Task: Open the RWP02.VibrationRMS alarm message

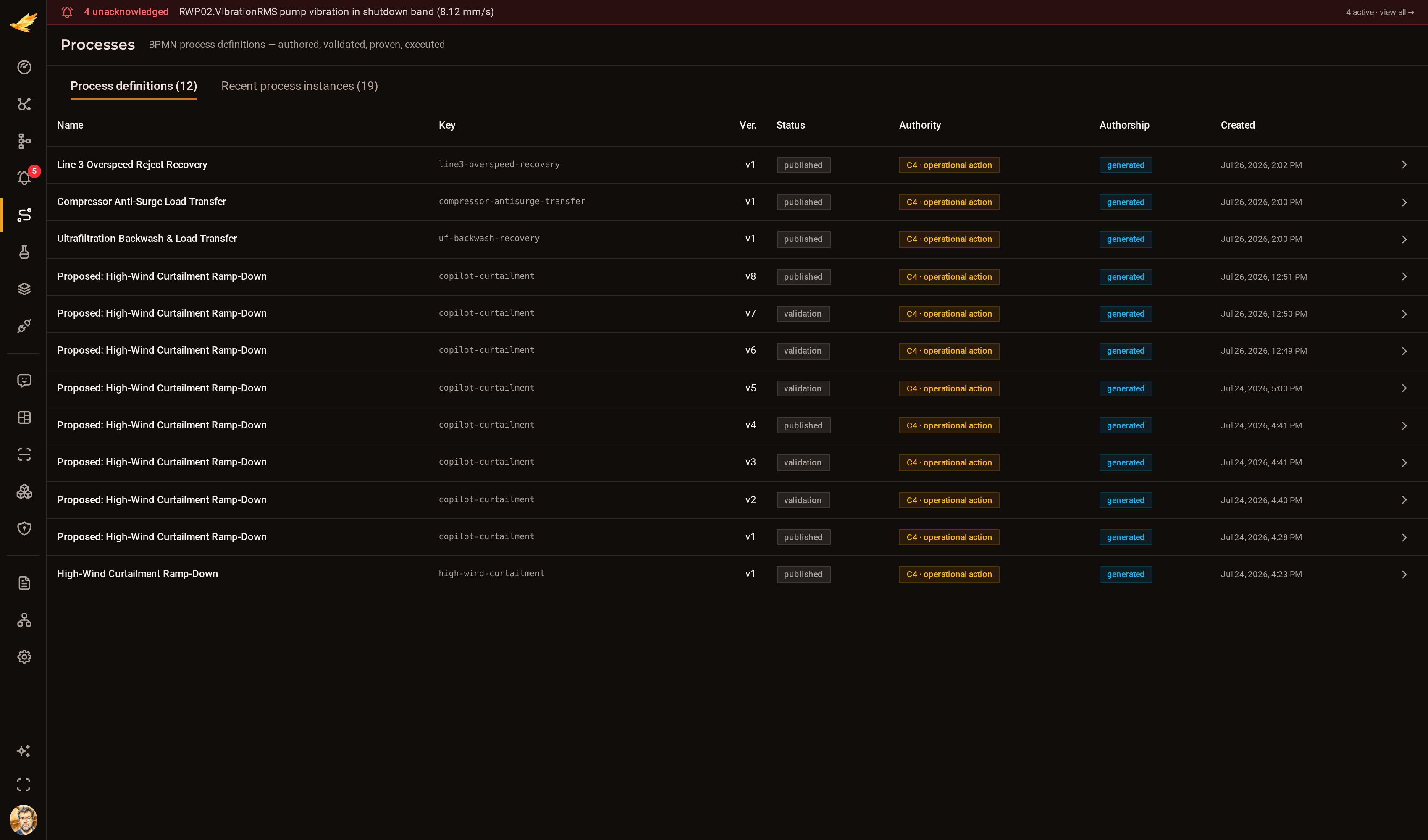Action: click(336, 12)
